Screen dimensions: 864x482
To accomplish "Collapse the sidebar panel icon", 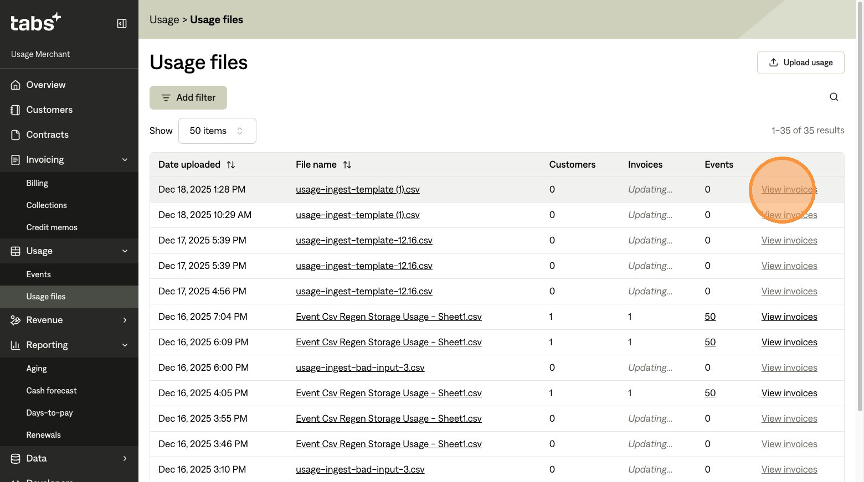I will [x=122, y=23].
